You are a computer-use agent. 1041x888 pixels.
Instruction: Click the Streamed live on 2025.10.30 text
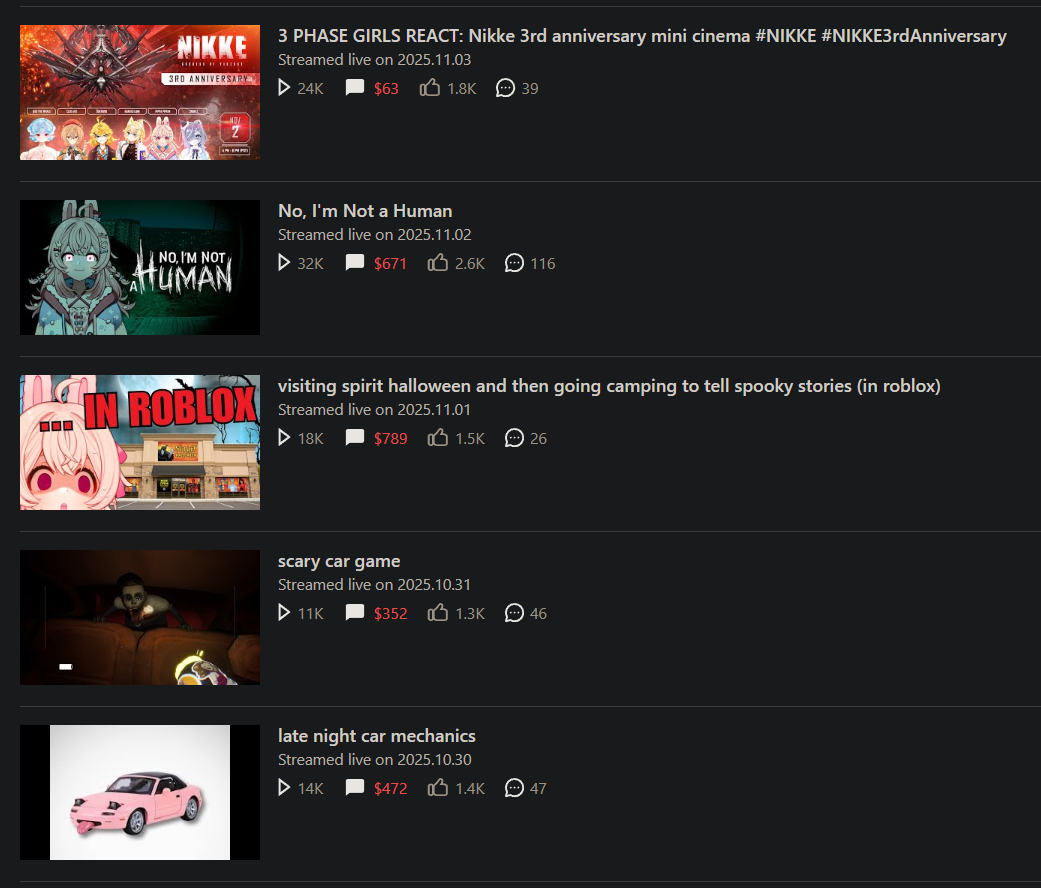pos(374,760)
